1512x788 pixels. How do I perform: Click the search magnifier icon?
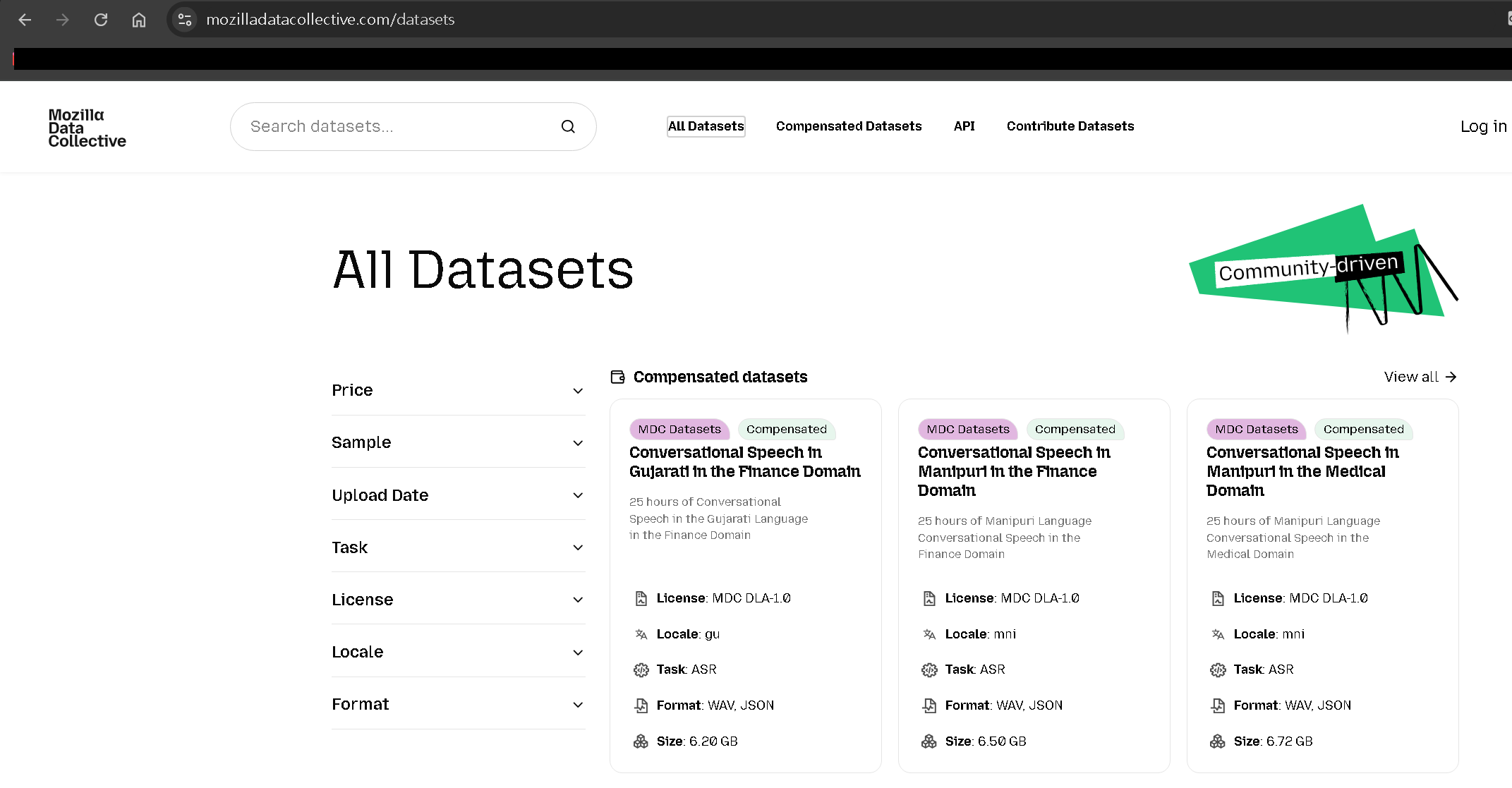[x=568, y=126]
